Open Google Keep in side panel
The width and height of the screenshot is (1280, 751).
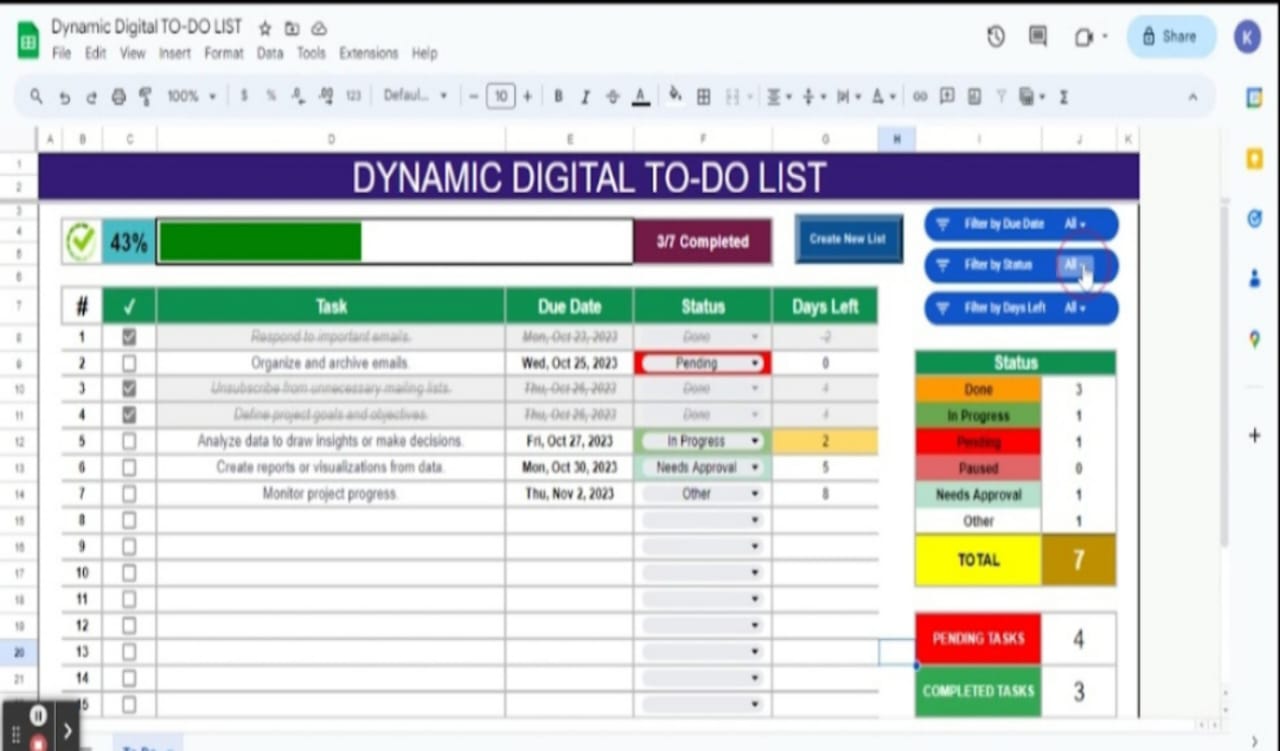tap(1254, 159)
